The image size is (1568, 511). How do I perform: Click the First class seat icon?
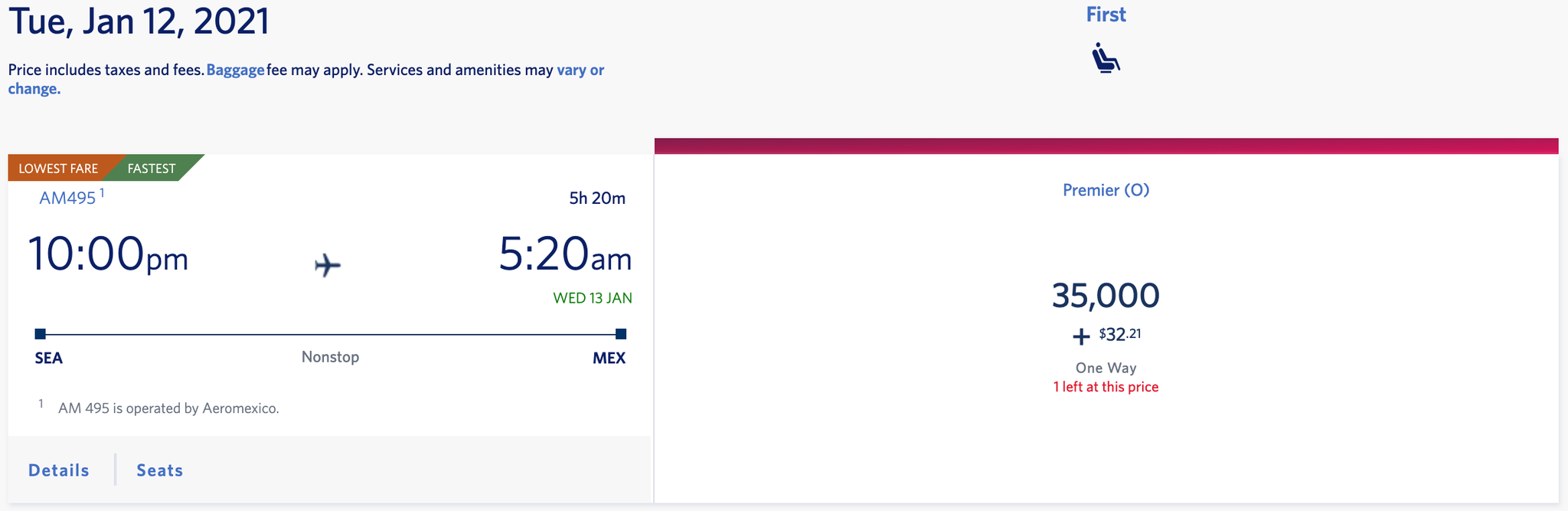[1106, 58]
